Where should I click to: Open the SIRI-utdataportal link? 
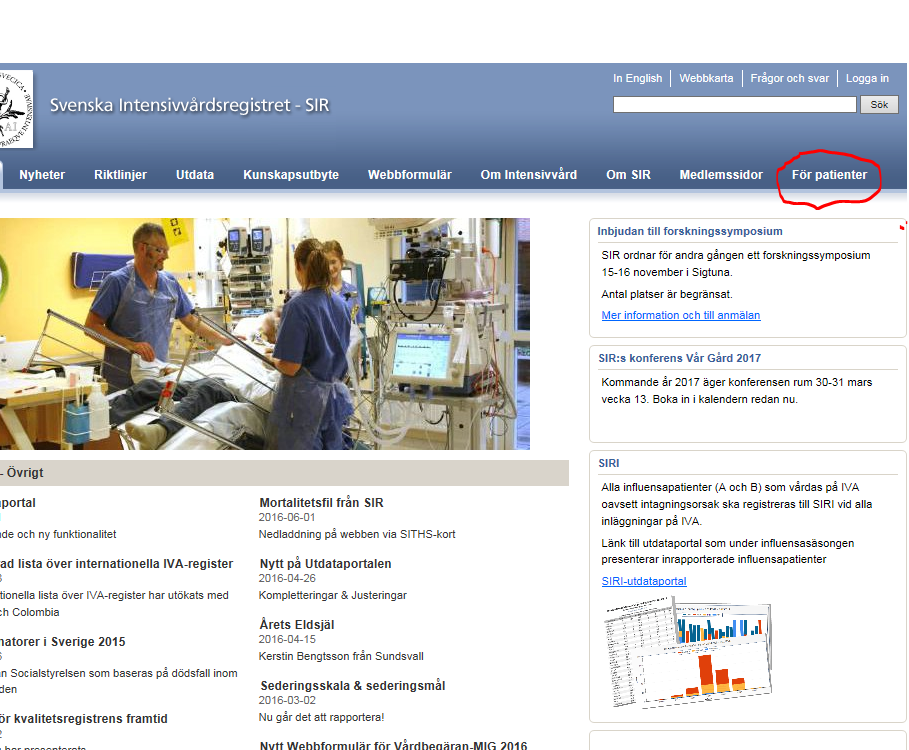[x=644, y=581]
